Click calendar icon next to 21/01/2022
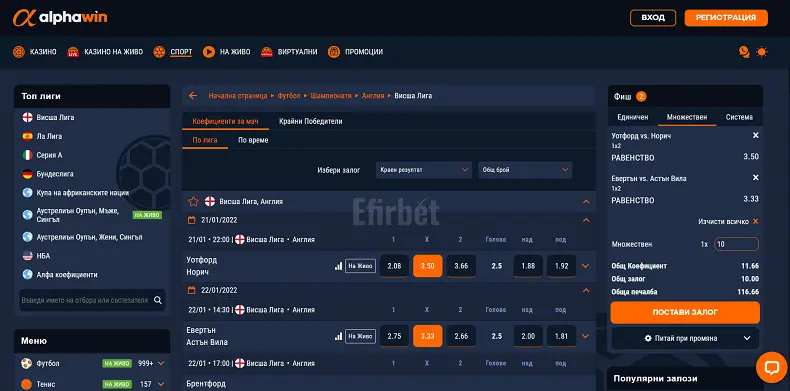The width and height of the screenshot is (790, 391). pos(191,220)
